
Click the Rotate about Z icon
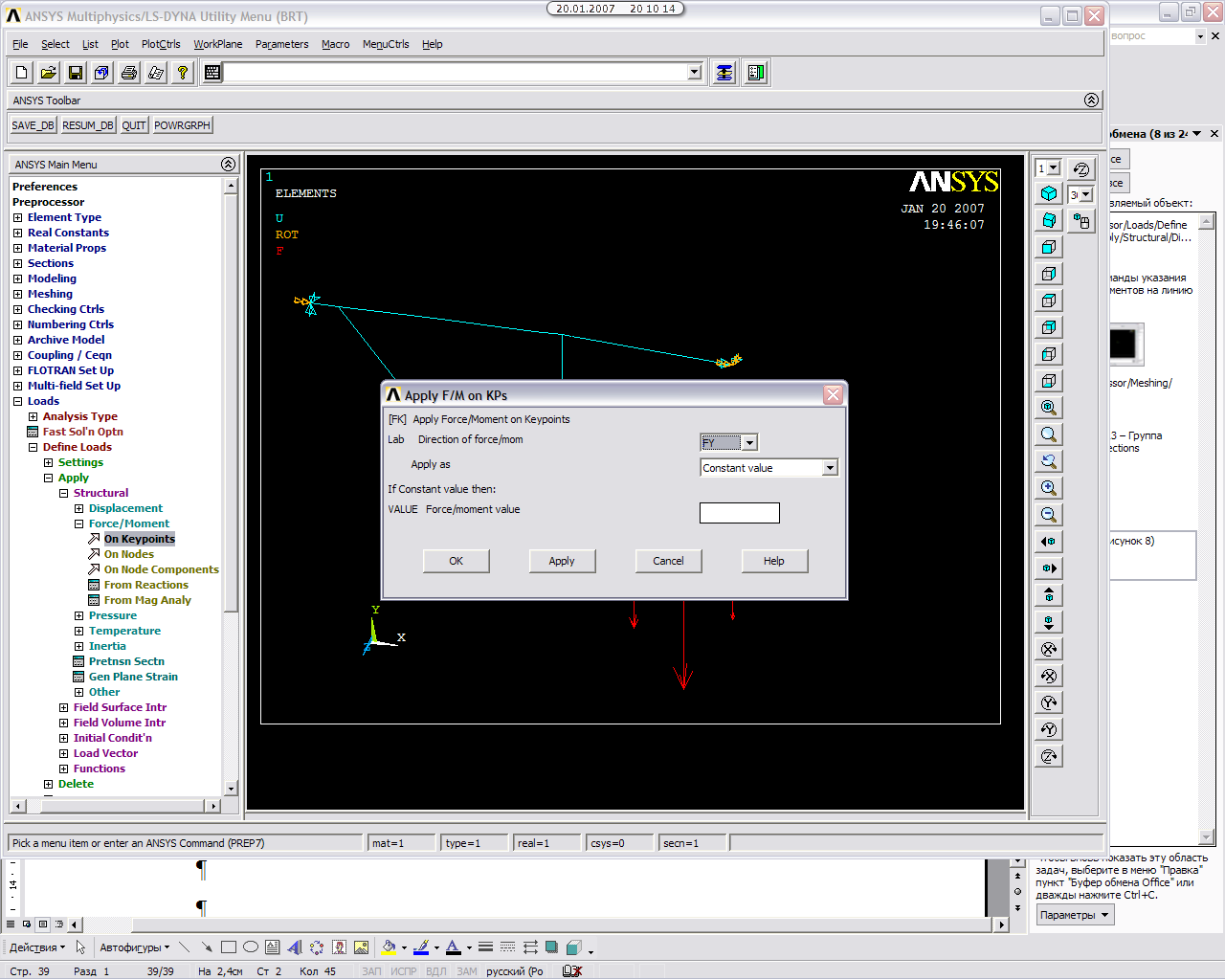pyautogui.click(x=1049, y=756)
